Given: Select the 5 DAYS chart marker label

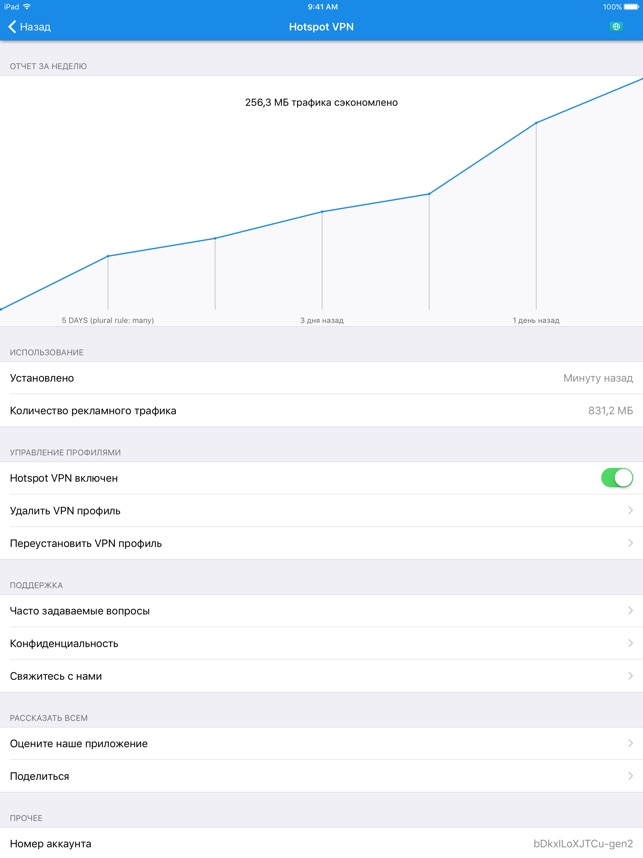Looking at the screenshot, I should (x=108, y=321).
